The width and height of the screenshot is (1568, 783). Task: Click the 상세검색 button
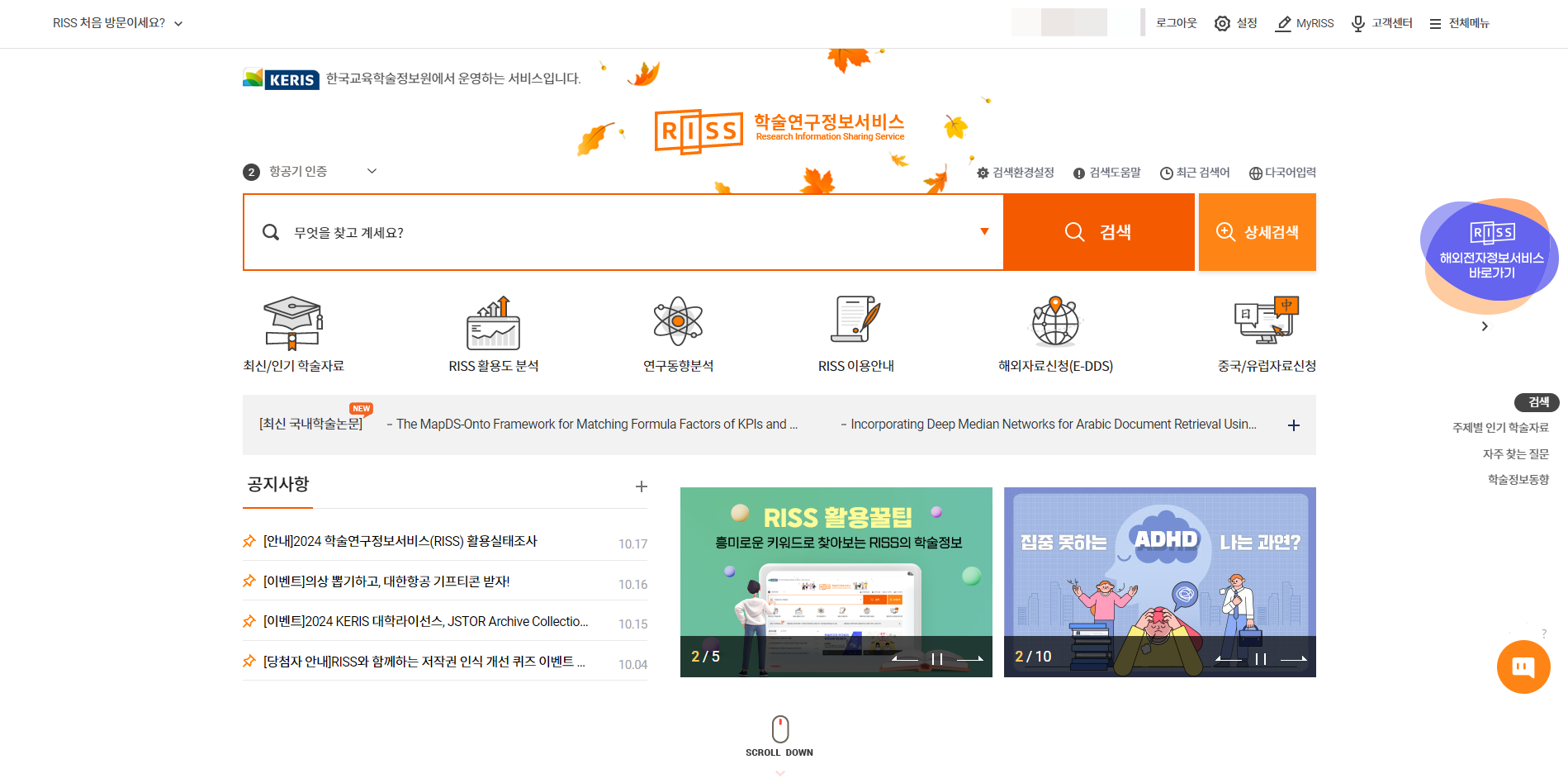coord(1256,232)
